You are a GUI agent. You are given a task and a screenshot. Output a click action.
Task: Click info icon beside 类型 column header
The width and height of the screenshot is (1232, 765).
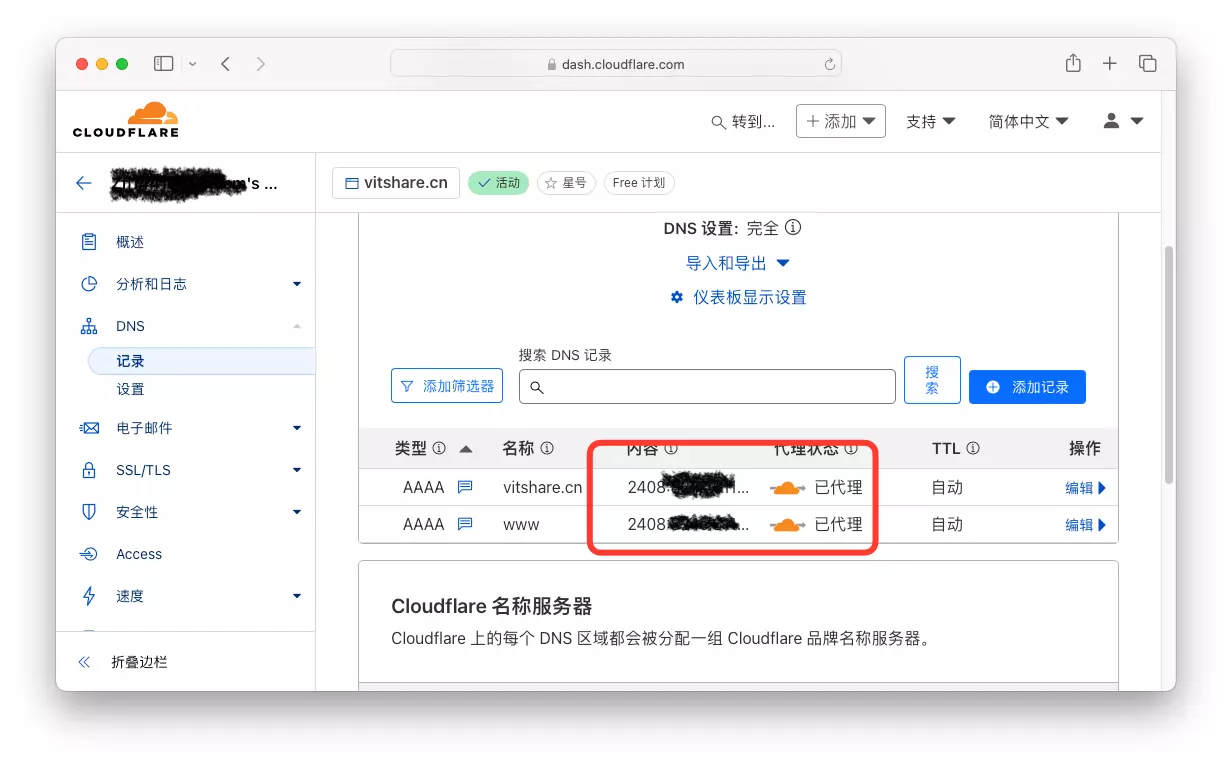(x=439, y=449)
